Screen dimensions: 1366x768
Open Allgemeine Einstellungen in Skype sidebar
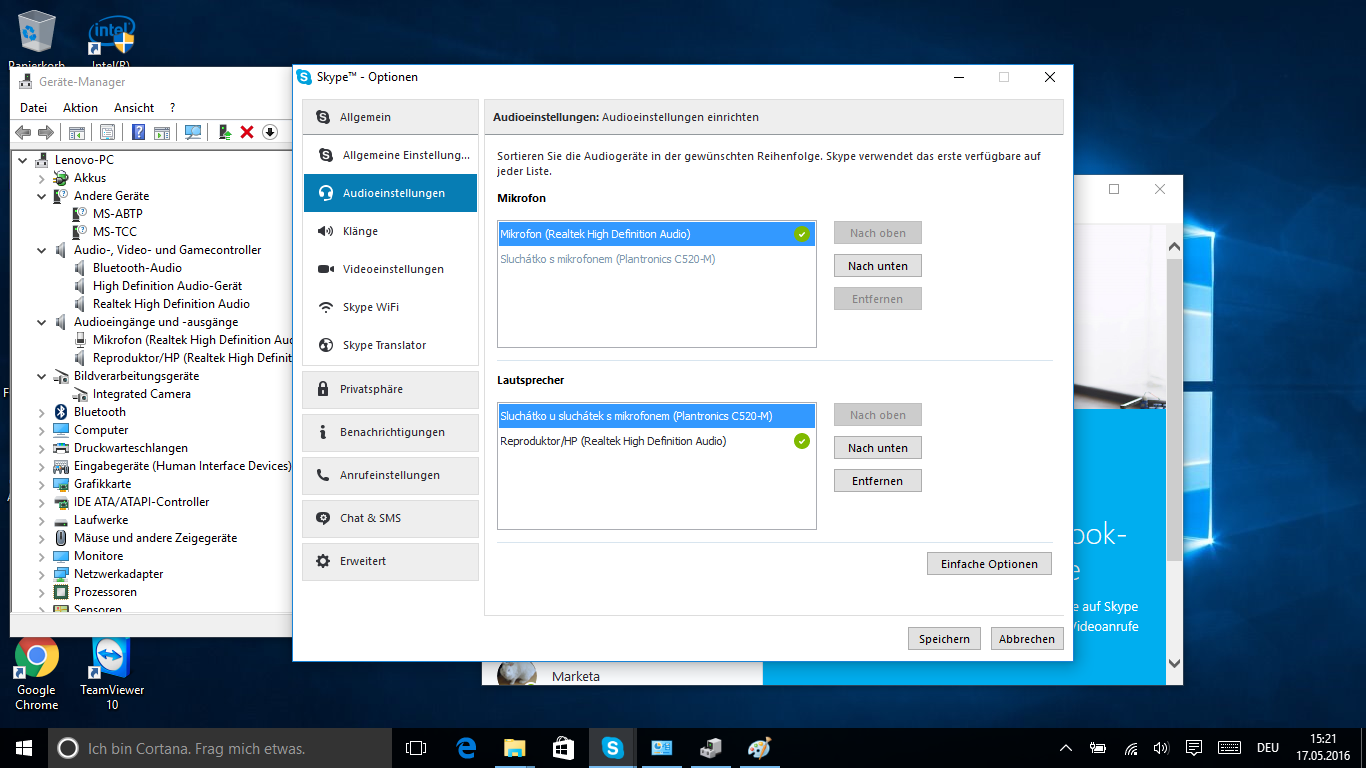(x=391, y=155)
